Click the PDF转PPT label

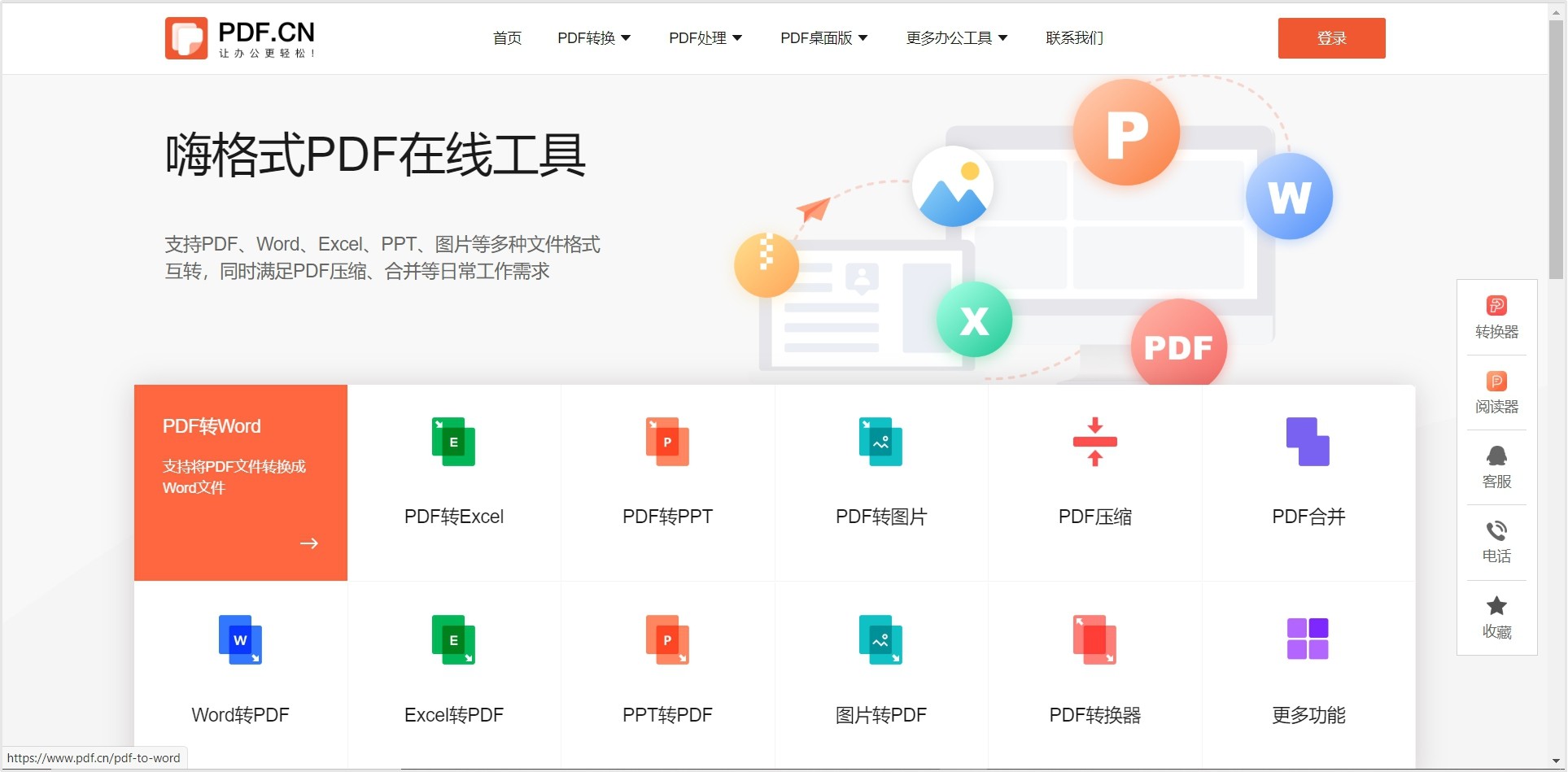click(x=667, y=517)
